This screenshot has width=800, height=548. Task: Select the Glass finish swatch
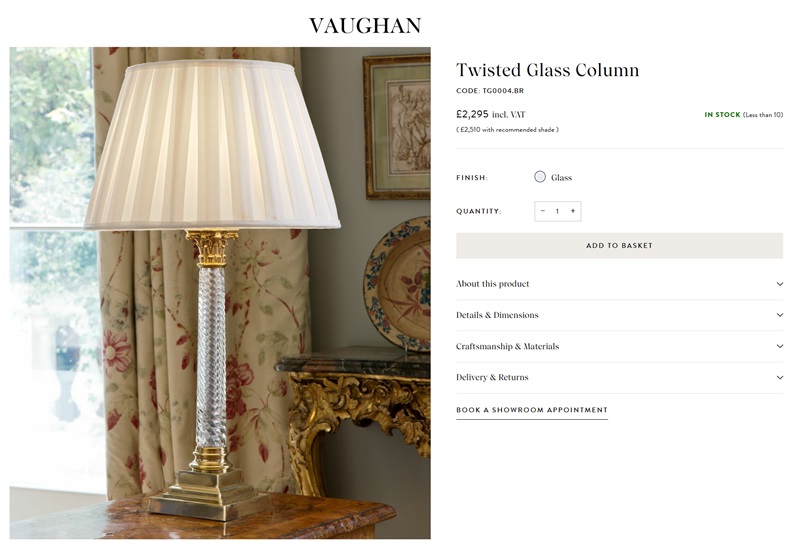pyautogui.click(x=540, y=177)
